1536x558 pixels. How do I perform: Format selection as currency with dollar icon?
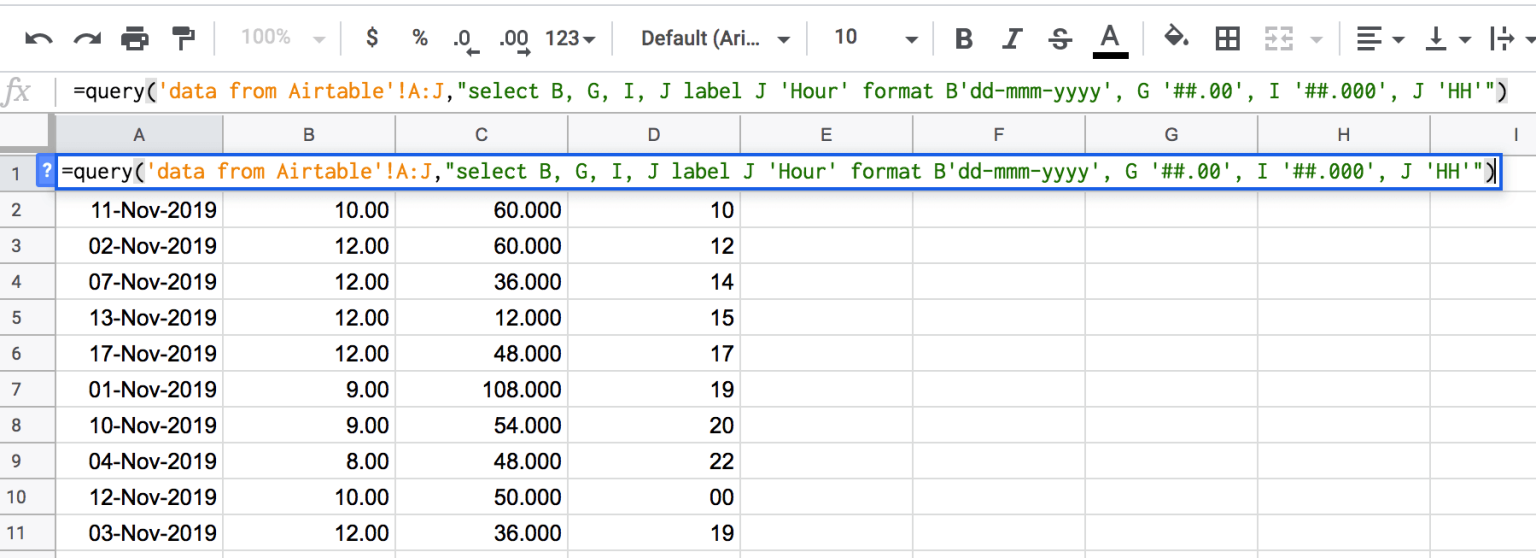[372, 38]
